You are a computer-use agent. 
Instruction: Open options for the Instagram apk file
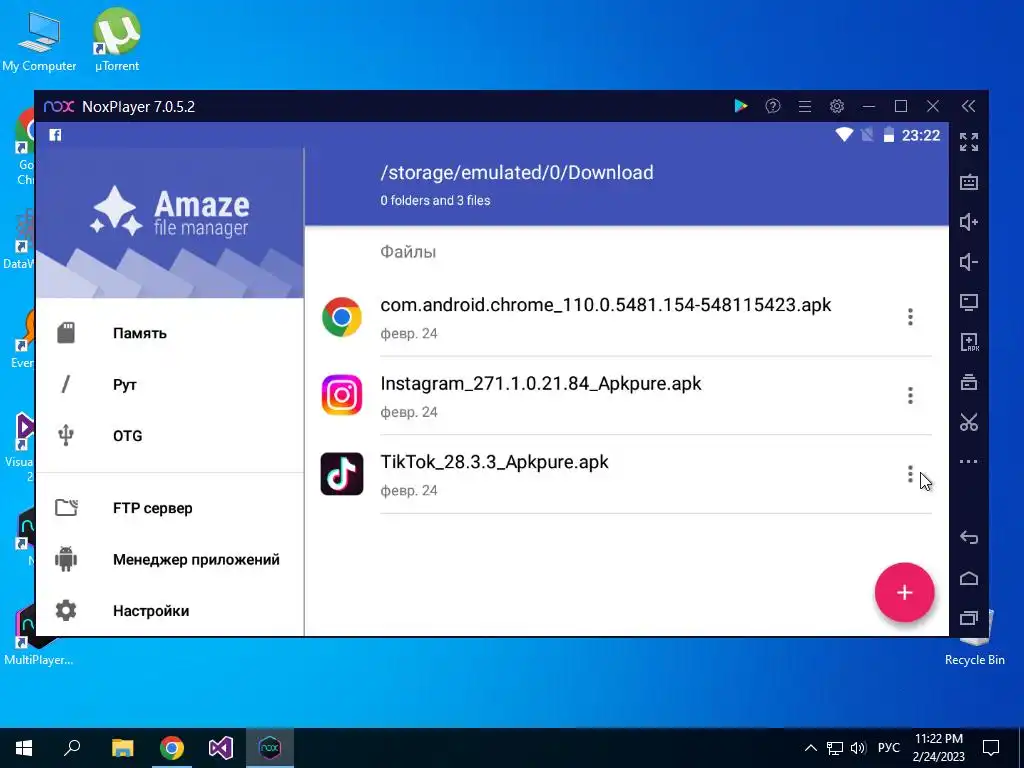point(910,395)
